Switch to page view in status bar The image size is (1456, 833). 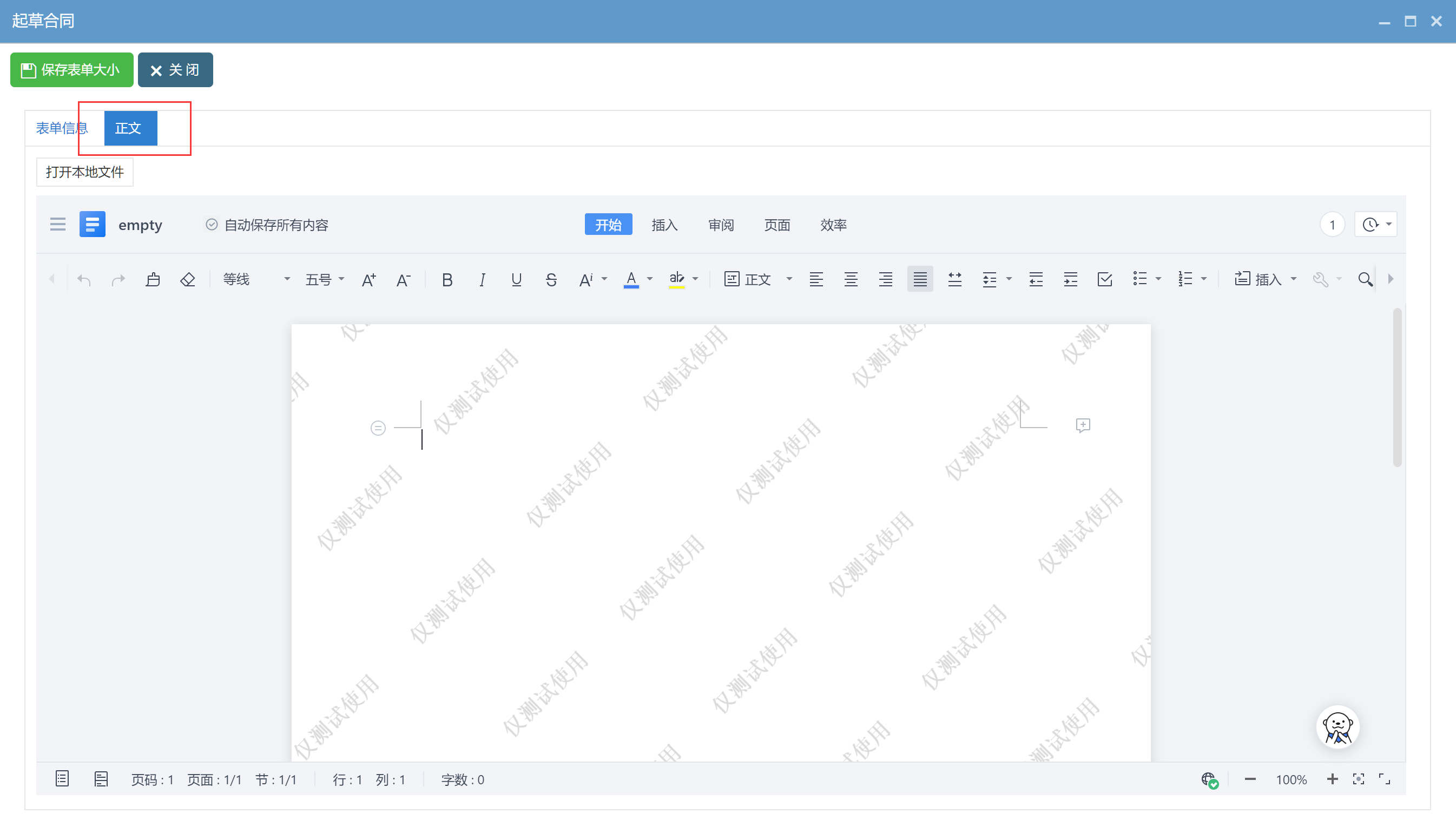[x=62, y=779]
